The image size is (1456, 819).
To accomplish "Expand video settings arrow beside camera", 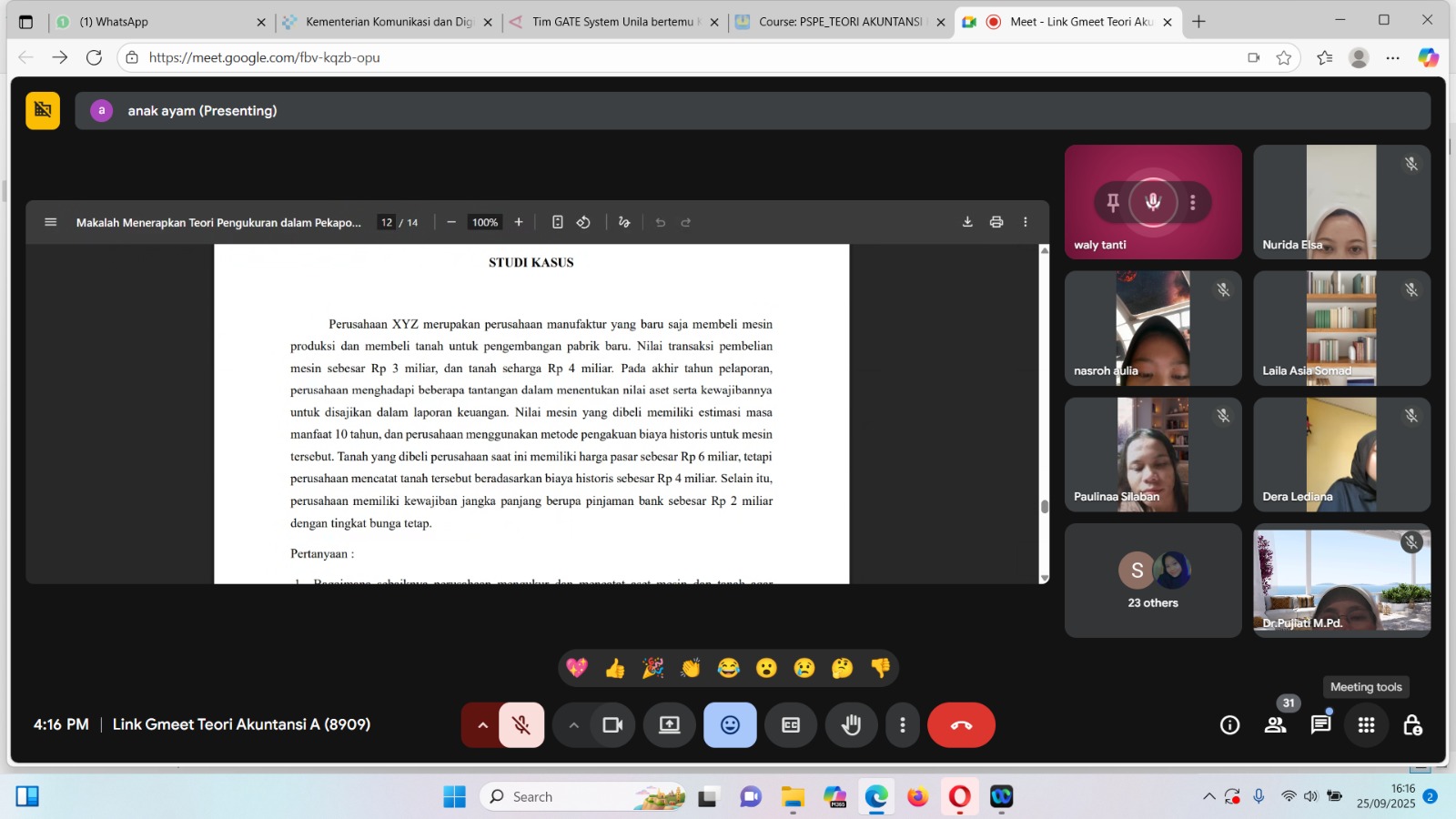I will pos(573,725).
